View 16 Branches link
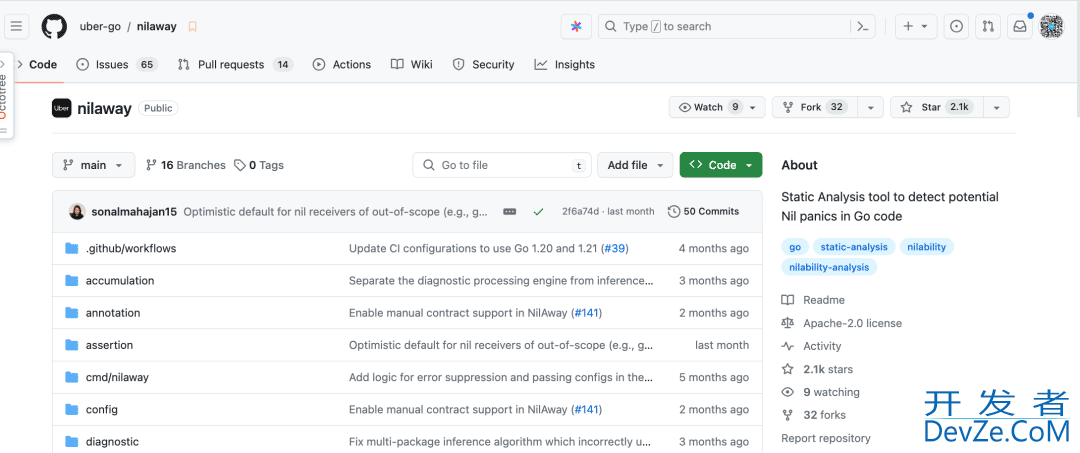1080x453 pixels. [186, 165]
